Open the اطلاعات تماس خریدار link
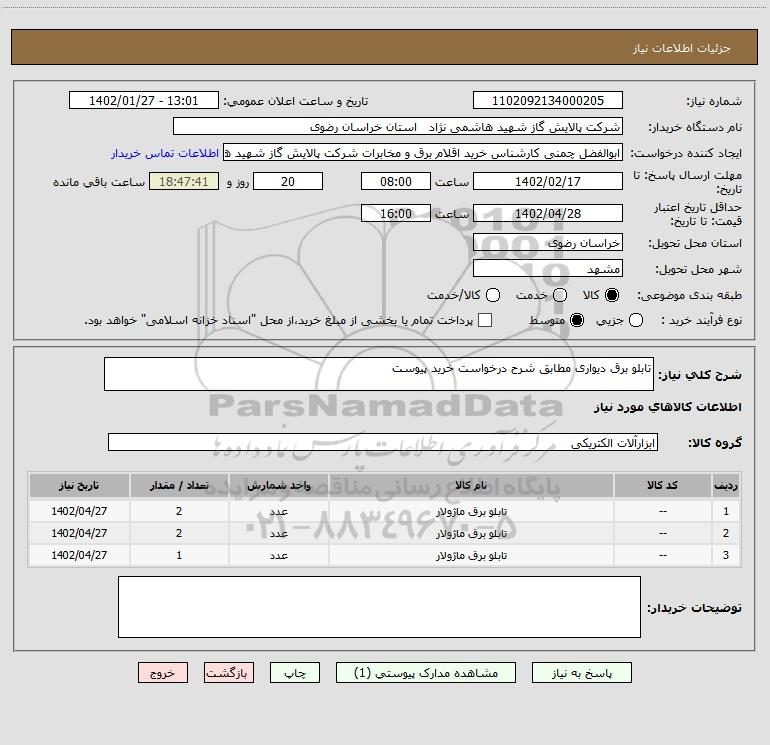 [x=165, y=153]
